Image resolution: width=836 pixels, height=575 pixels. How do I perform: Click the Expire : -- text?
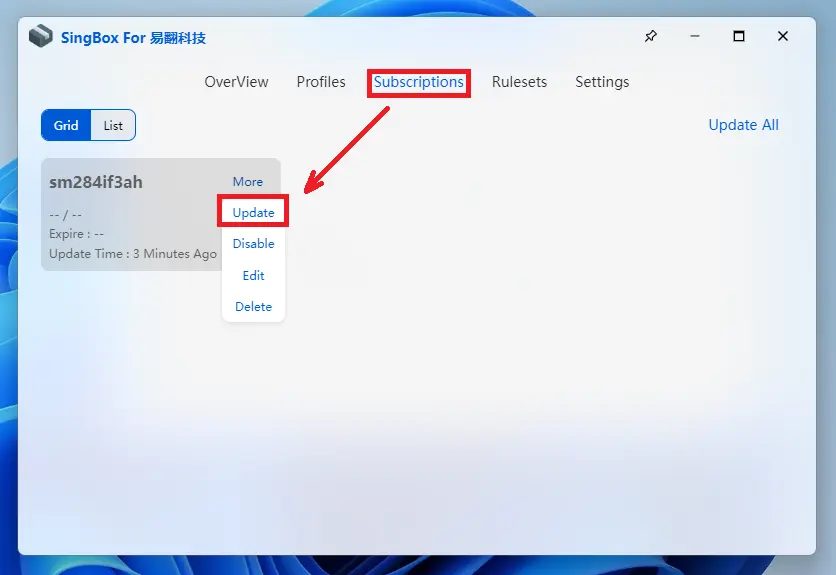pyautogui.click(x=76, y=234)
